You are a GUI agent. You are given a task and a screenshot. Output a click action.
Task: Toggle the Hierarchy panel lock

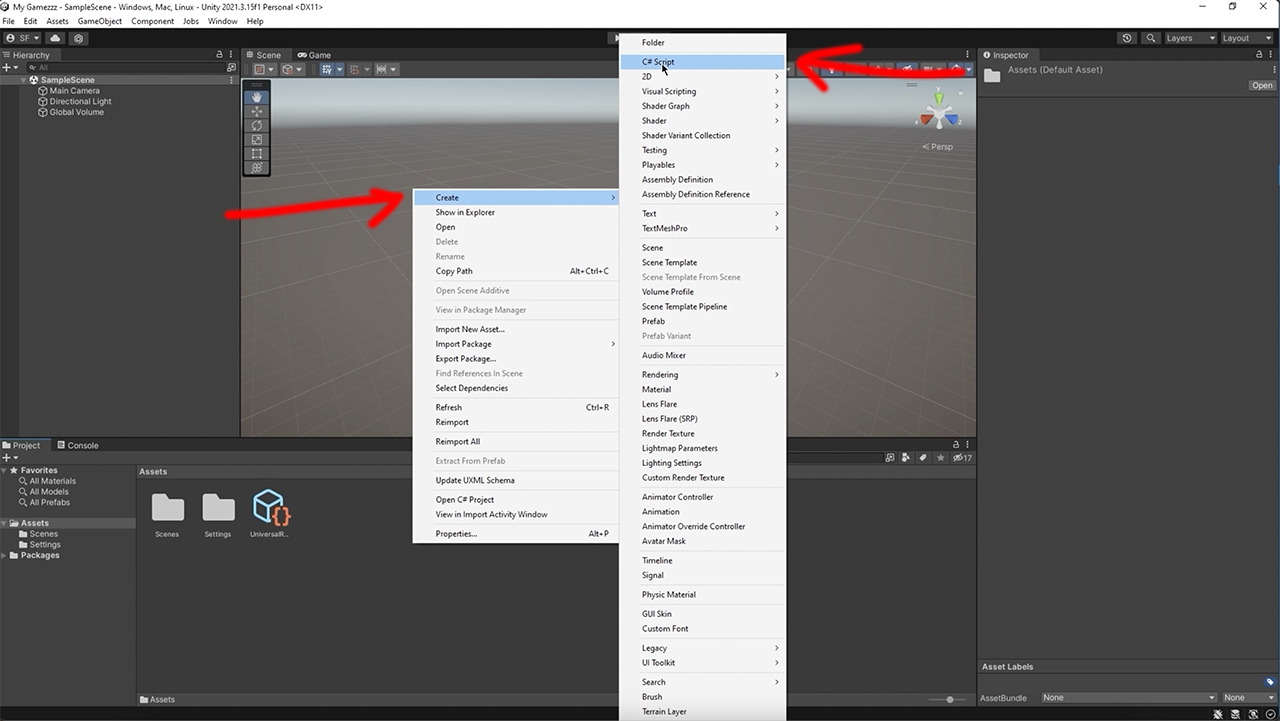point(220,55)
